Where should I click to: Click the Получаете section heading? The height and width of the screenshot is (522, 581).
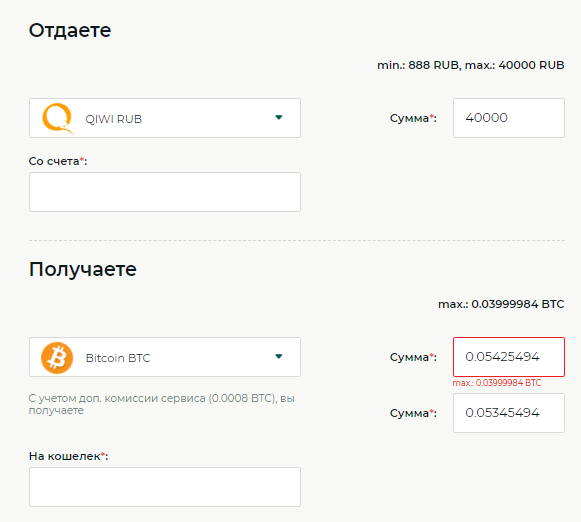[x=83, y=269]
